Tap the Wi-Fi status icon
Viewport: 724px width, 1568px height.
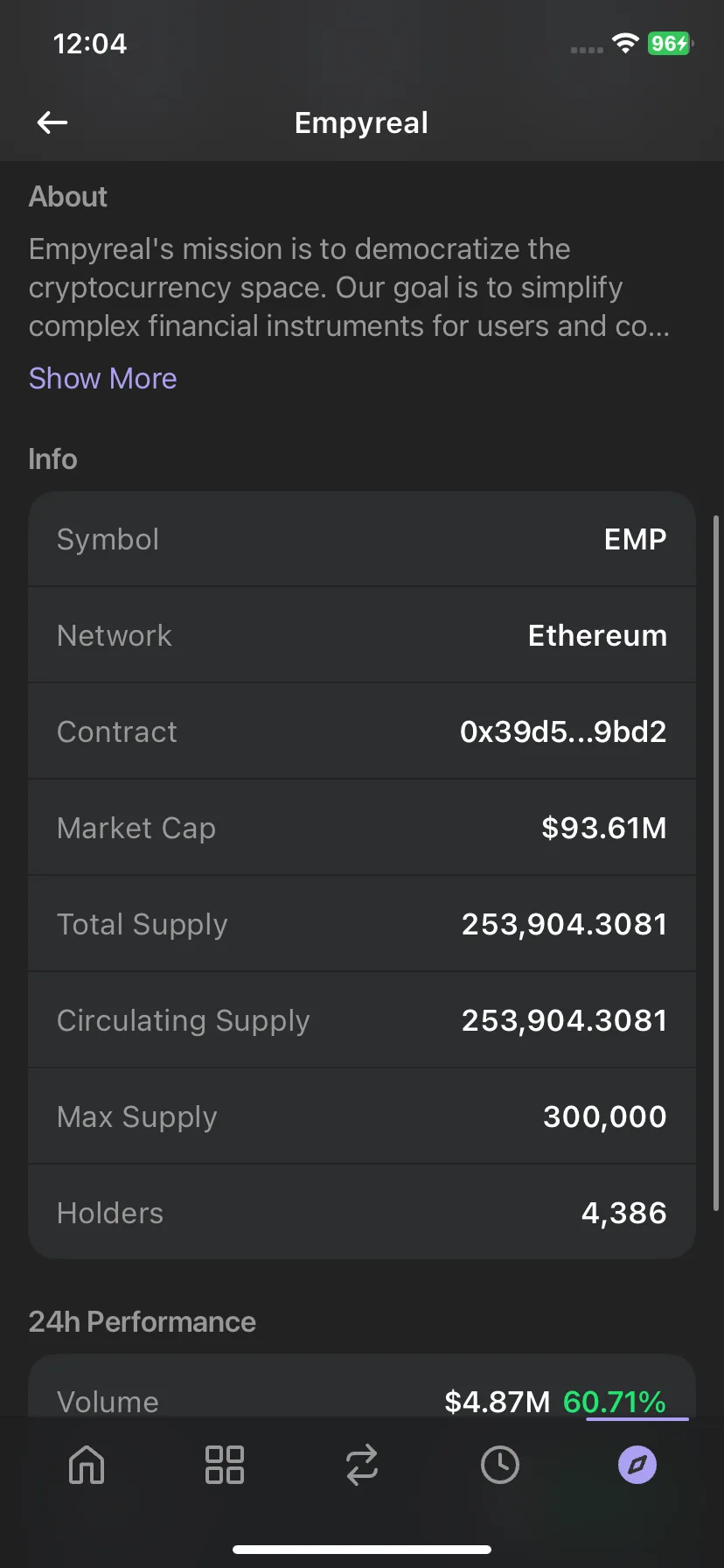click(x=625, y=44)
